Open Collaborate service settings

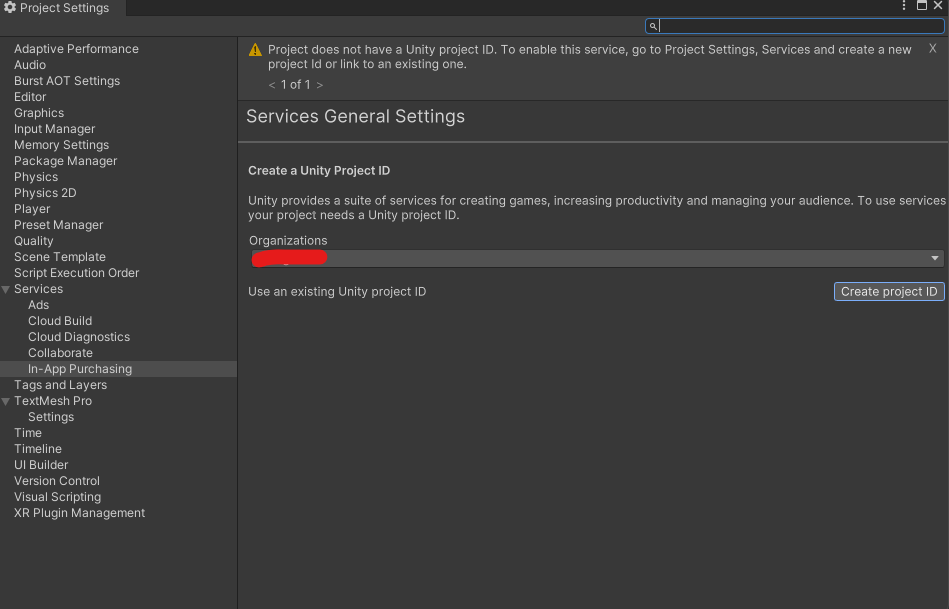[x=60, y=353]
